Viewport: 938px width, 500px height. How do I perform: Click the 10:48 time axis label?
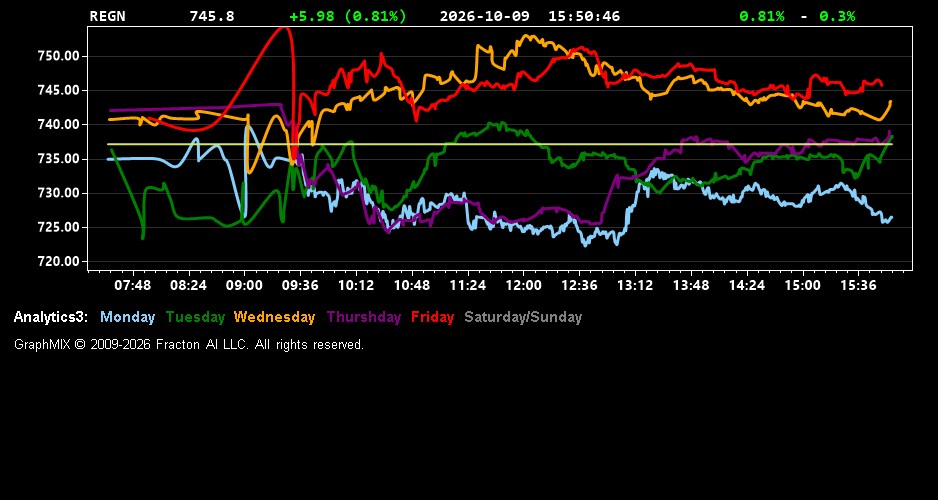(412, 285)
